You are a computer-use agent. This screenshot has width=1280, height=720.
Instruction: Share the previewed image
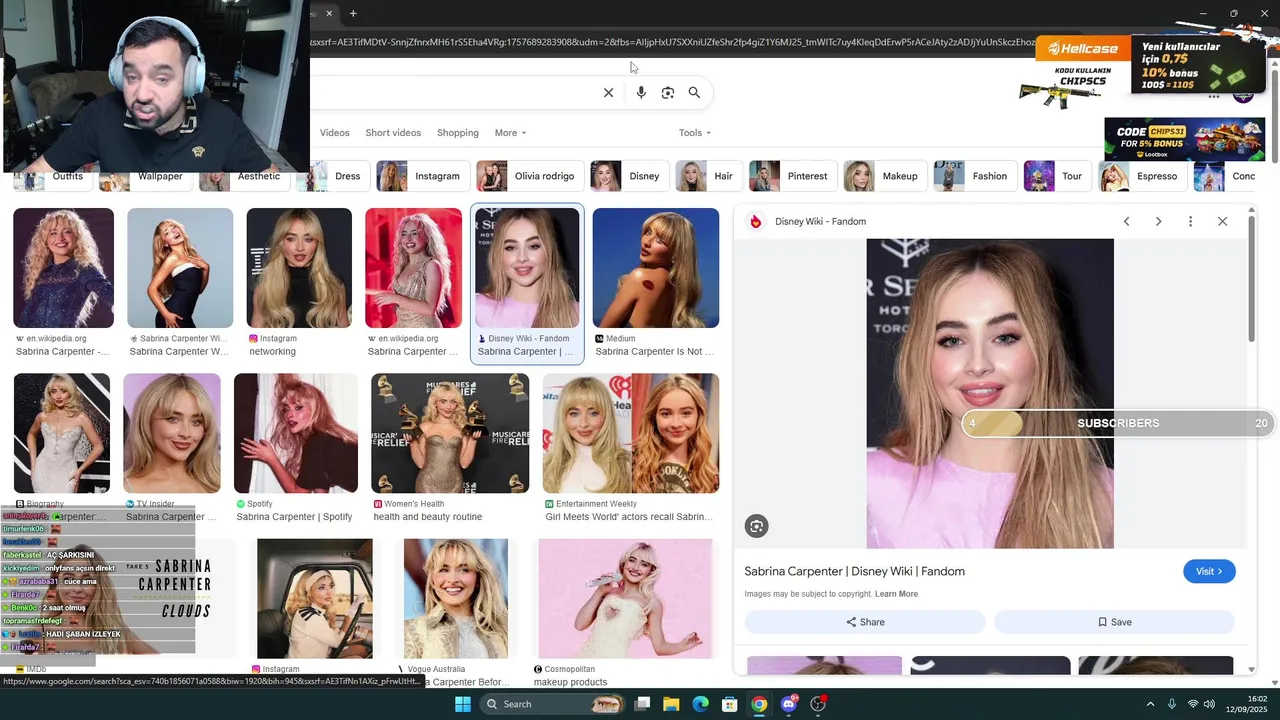(865, 622)
